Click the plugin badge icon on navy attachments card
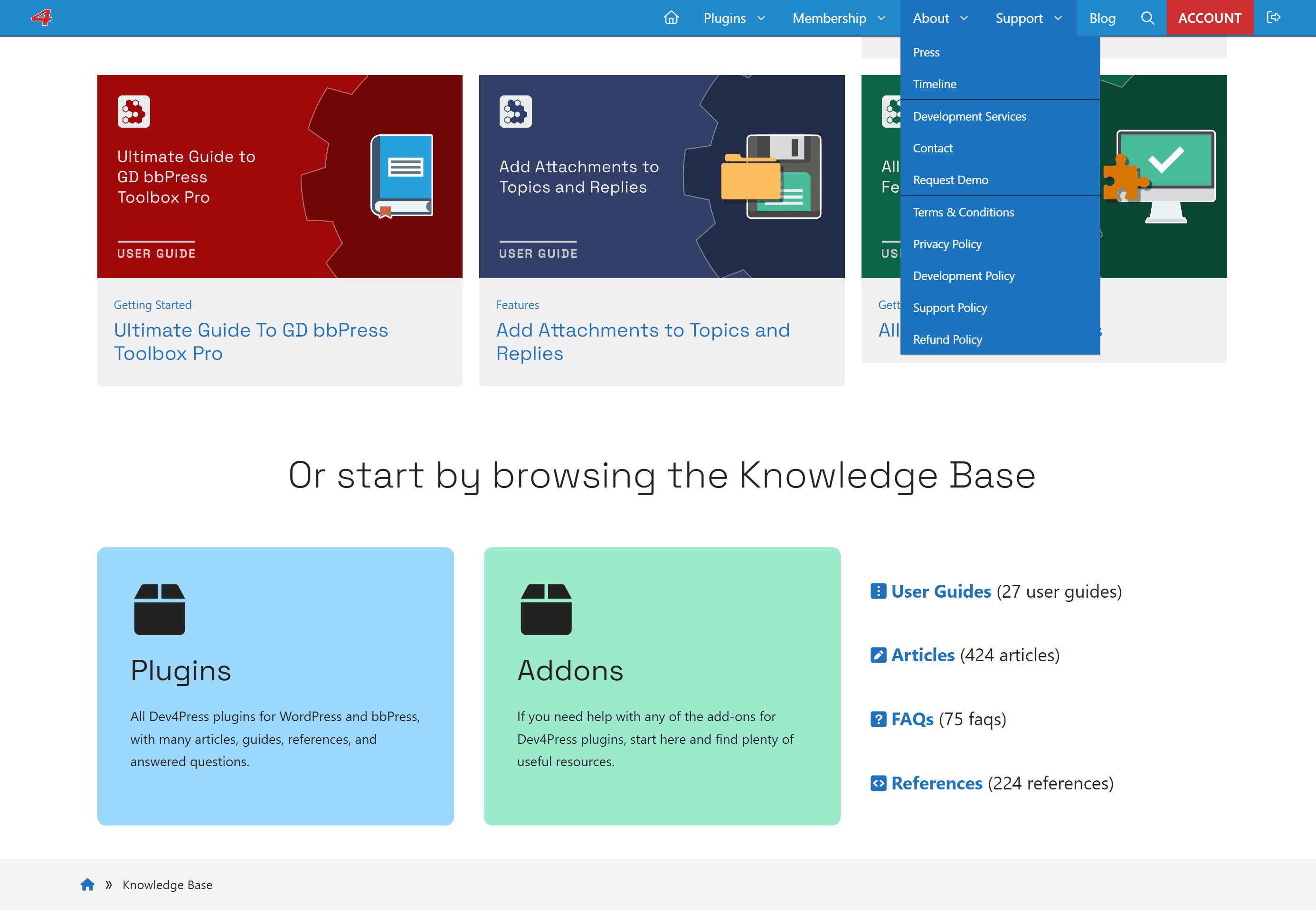Viewport: 1316px width, 910px height. [515, 111]
